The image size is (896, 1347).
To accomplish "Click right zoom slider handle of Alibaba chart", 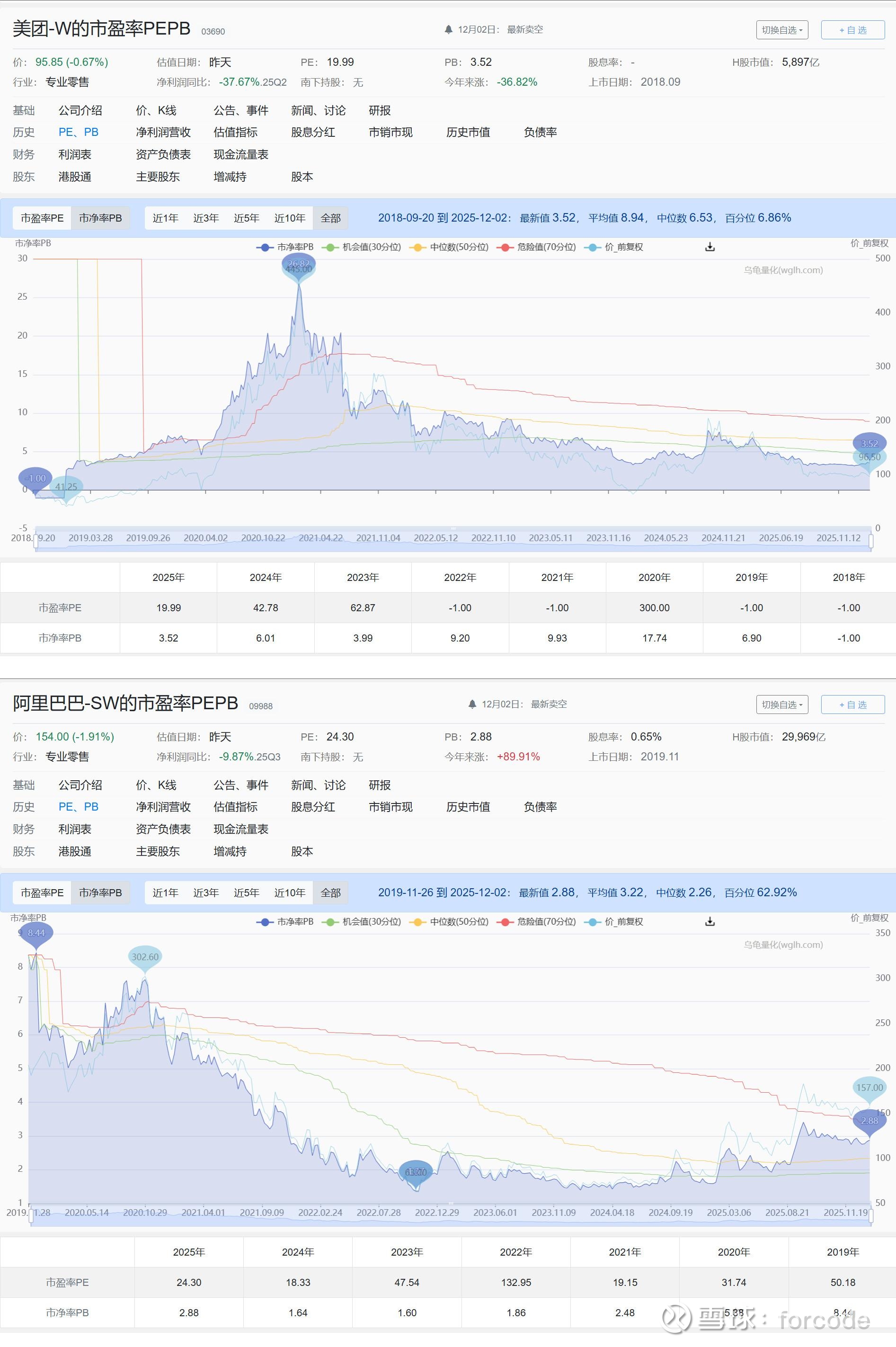I will pos(871,1215).
